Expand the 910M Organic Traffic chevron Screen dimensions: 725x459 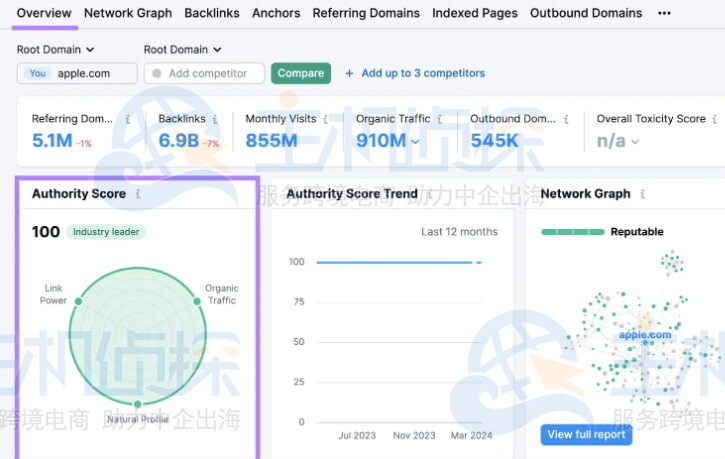point(415,141)
